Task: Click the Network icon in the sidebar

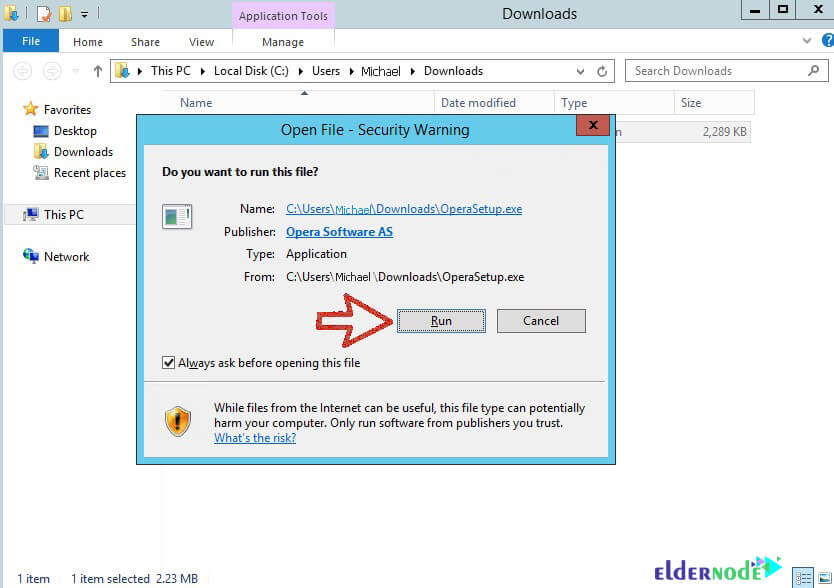Action: pos(31,256)
